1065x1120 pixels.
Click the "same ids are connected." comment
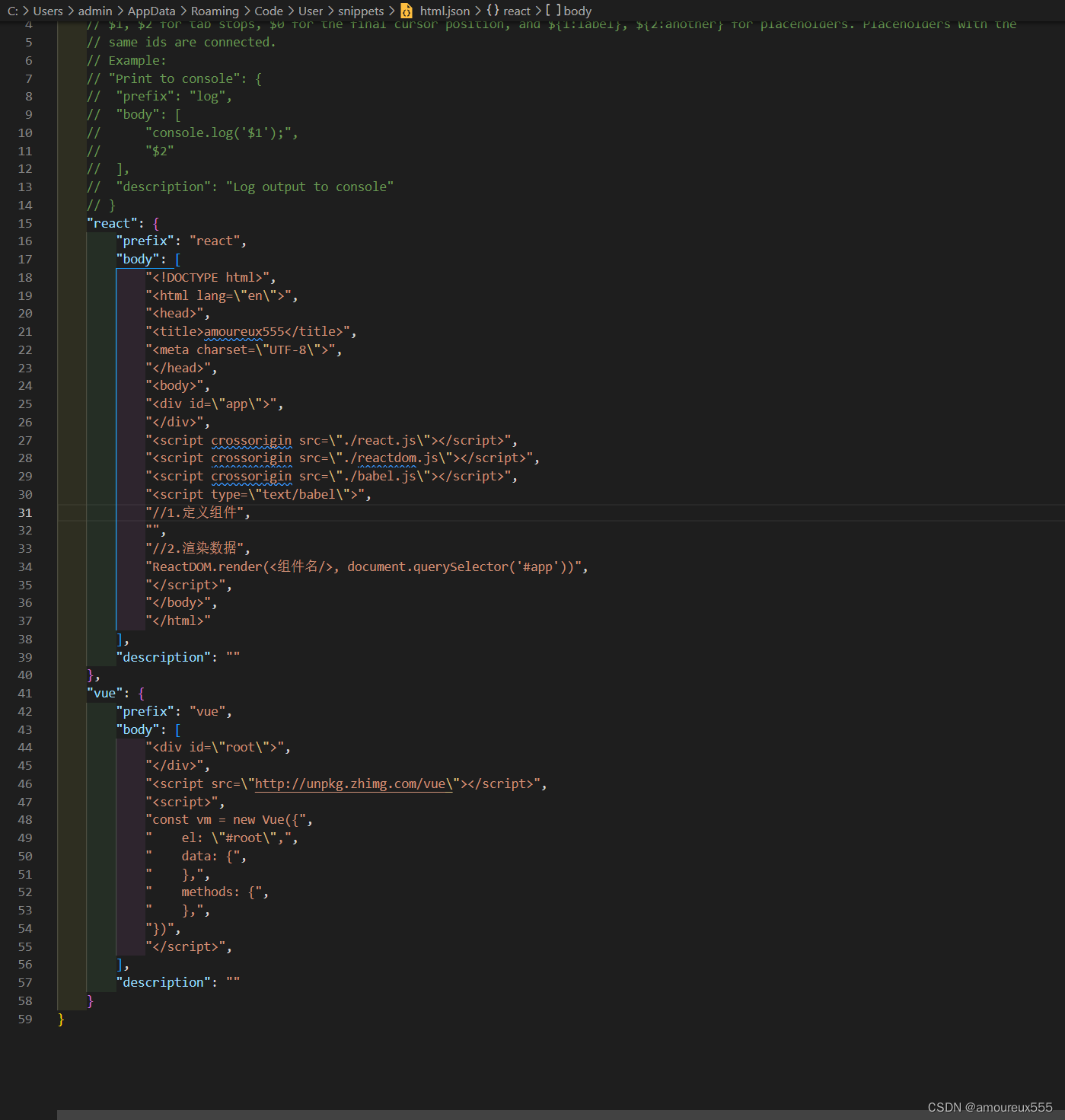tap(181, 42)
